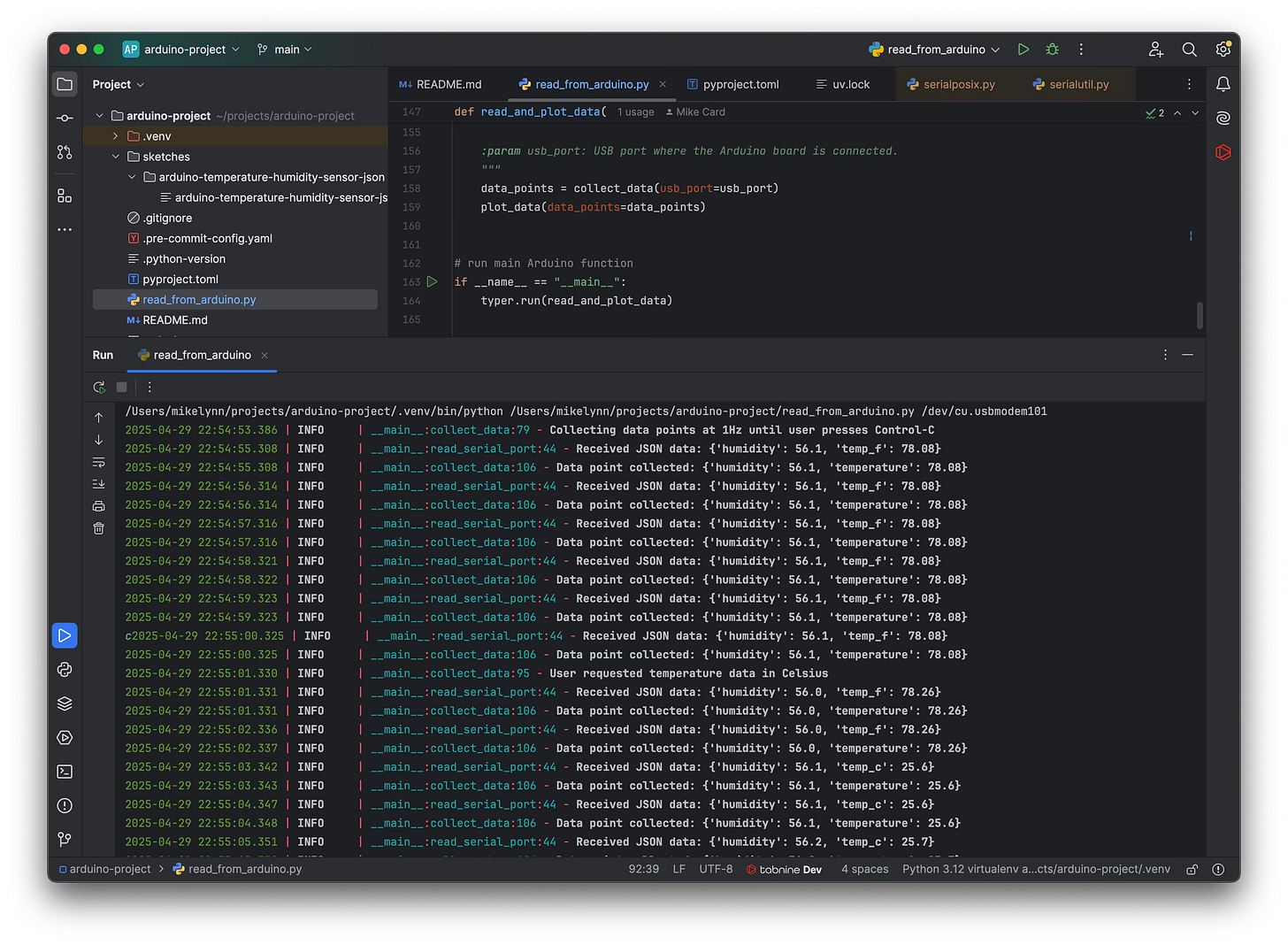Screen dimensions: 1288x945
Task: Click the Debug bug icon
Action: coord(1052,50)
